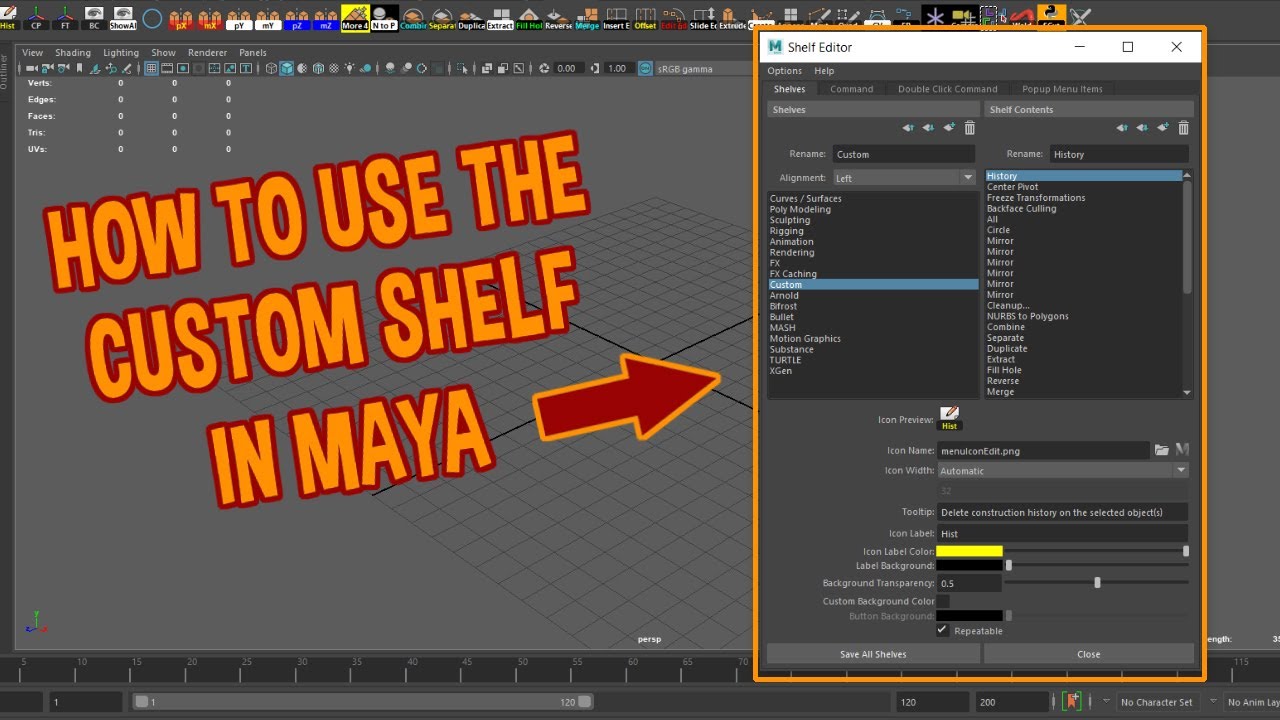1280x720 pixels.
Task: Open the viewport Shading menu
Action: (73, 52)
